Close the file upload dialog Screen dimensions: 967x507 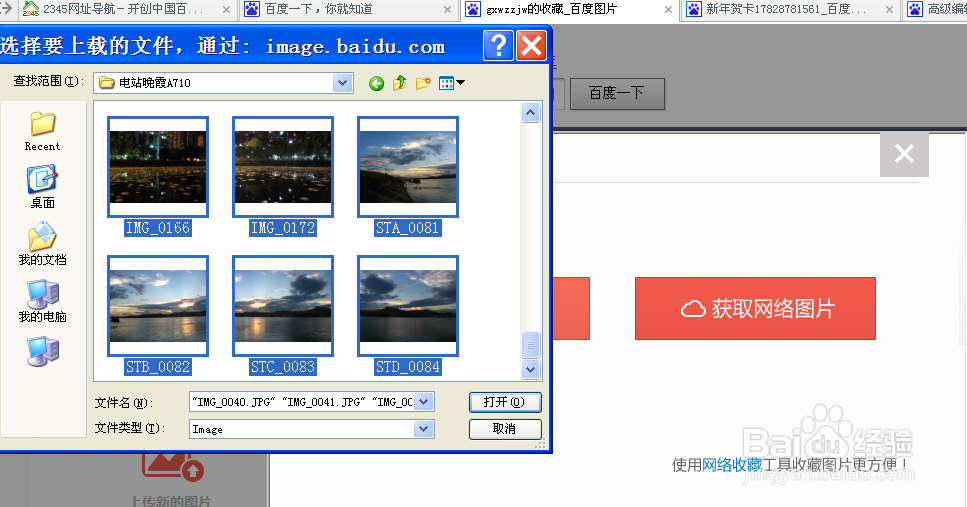[x=532, y=46]
